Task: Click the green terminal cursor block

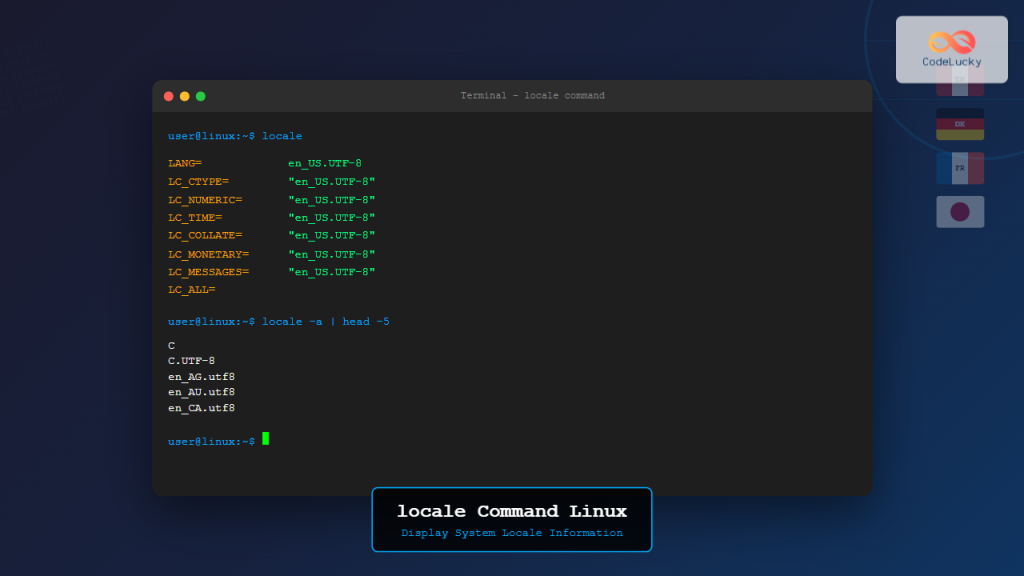Action: (267, 439)
